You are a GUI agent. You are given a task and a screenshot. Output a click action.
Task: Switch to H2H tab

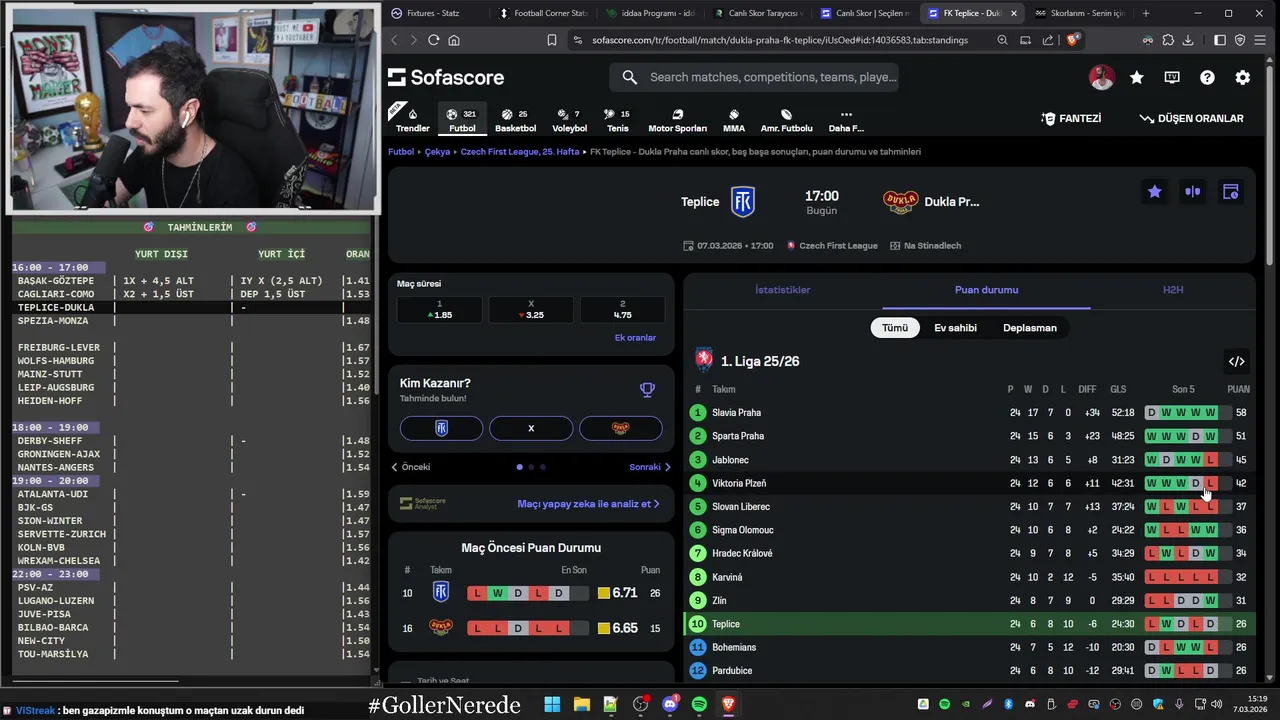[x=1173, y=290]
